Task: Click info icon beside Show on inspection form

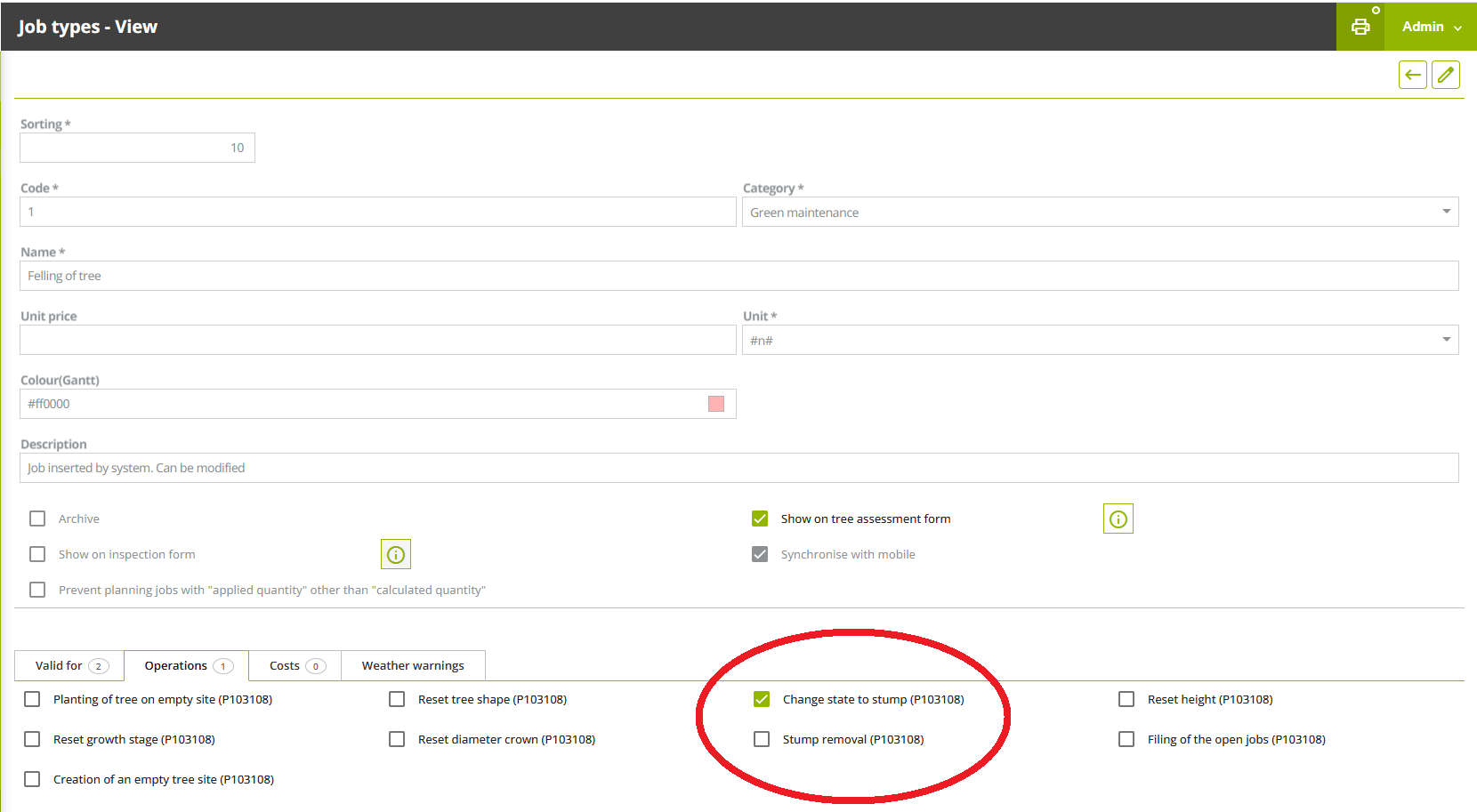Action: (396, 555)
